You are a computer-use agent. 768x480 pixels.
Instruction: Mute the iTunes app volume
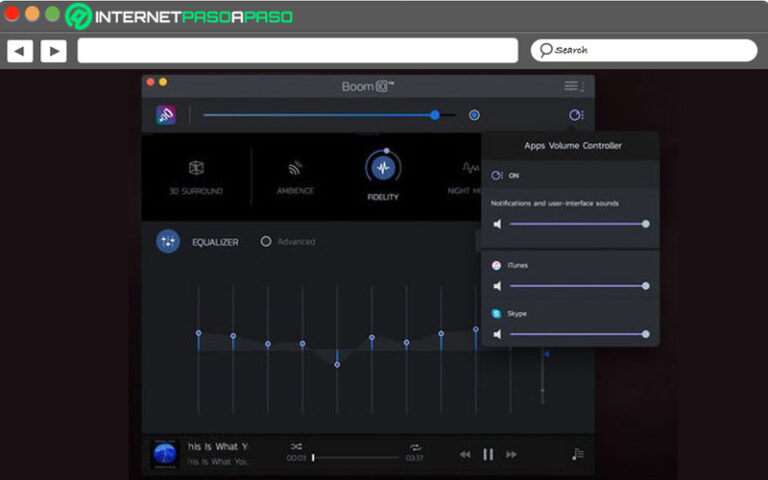[497, 286]
